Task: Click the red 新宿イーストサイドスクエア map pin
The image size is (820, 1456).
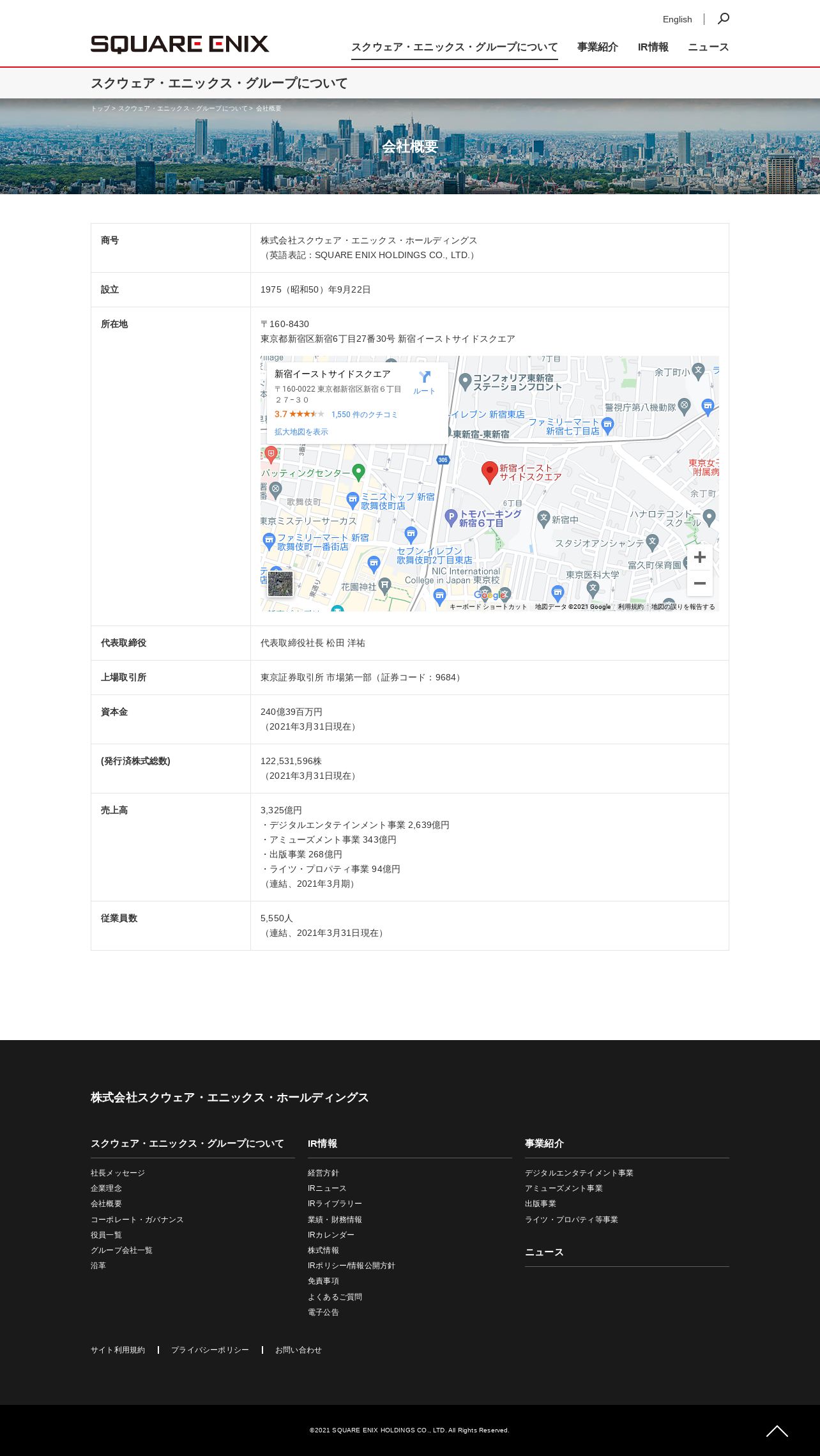Action: (489, 473)
